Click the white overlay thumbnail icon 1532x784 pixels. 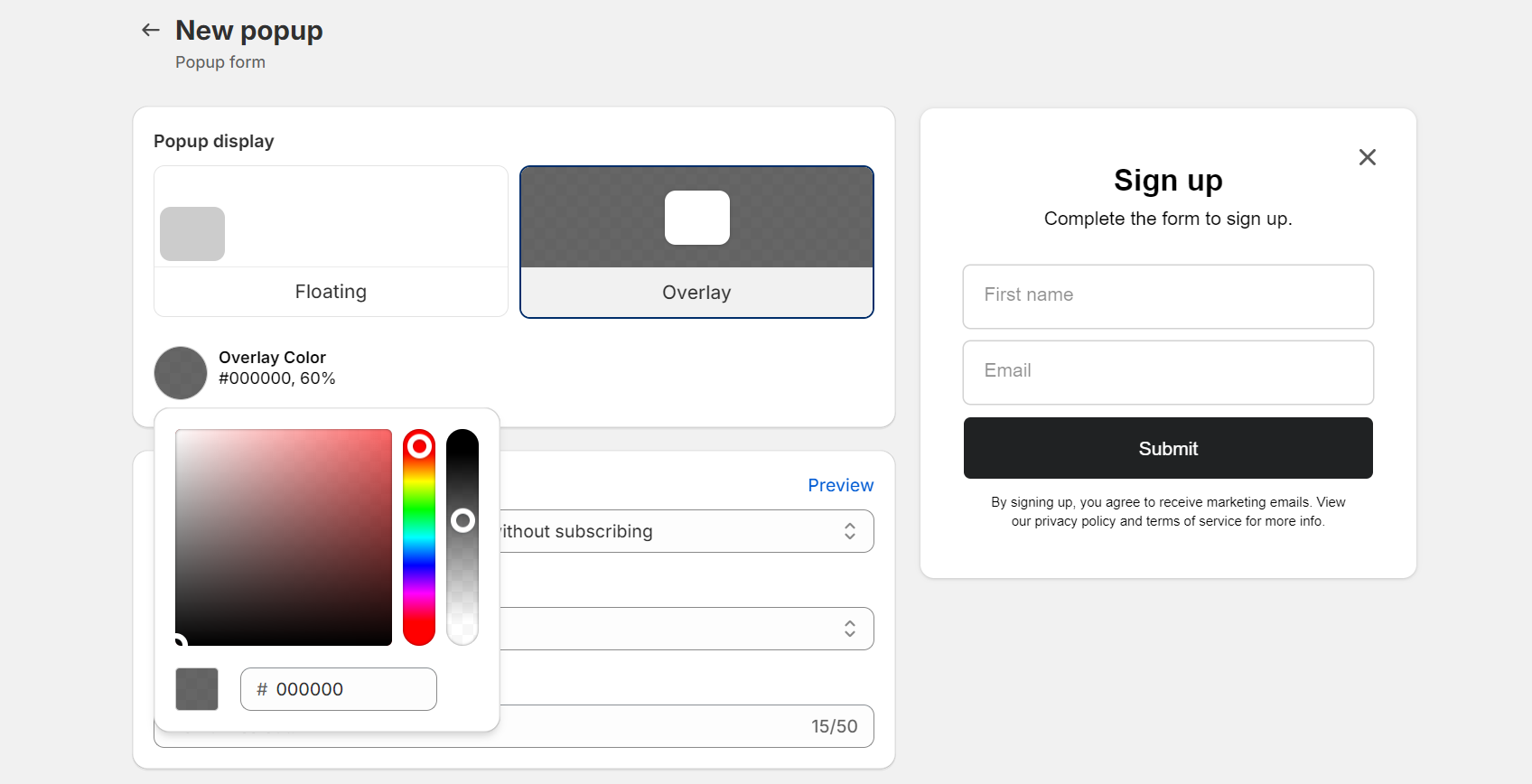click(x=697, y=218)
